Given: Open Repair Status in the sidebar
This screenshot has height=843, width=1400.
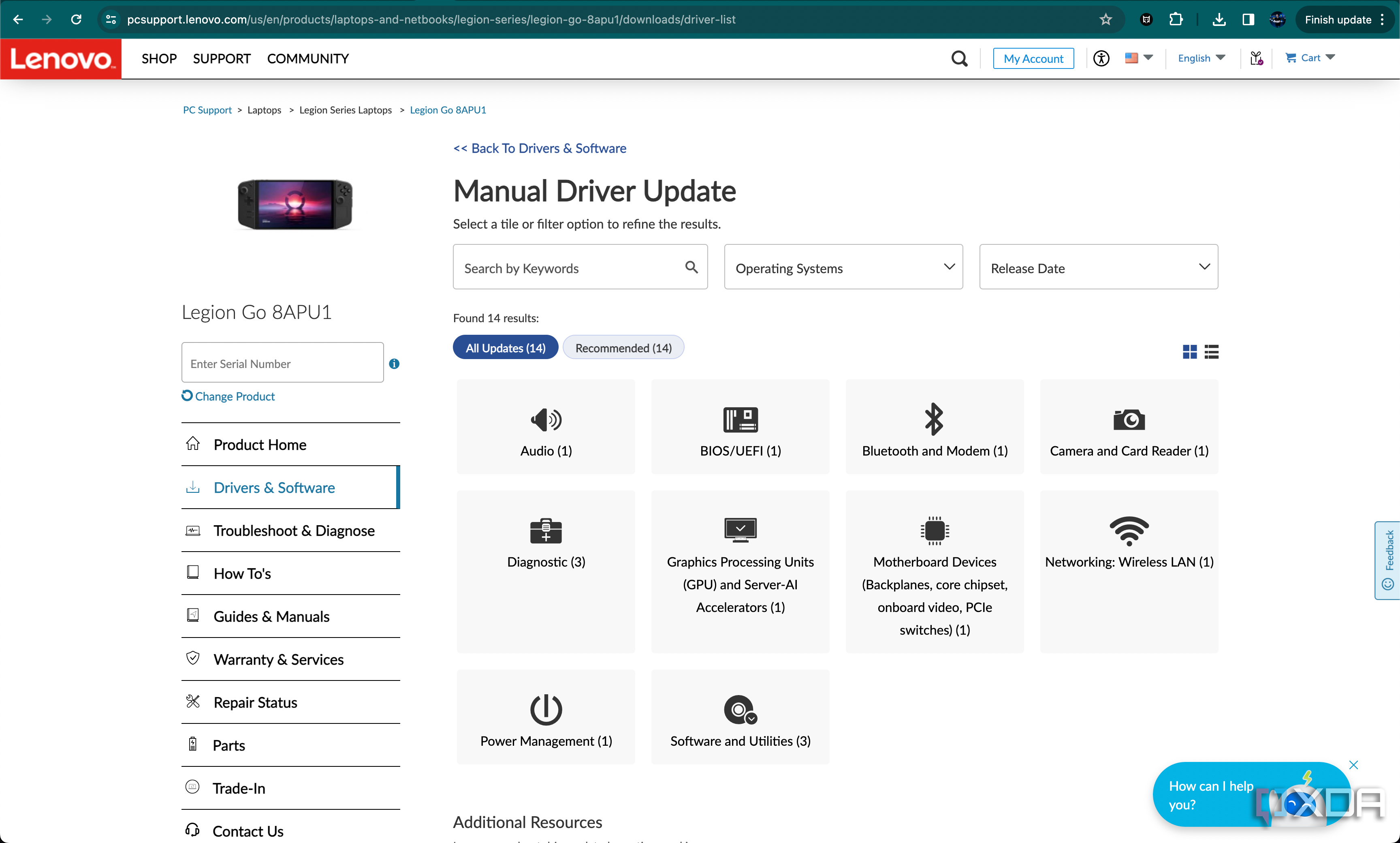Looking at the screenshot, I should tap(291, 702).
